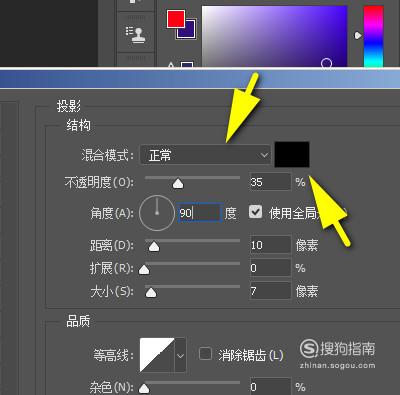Click the 杂色 noise value field
This screenshot has width=400, height=395.
pos(270,387)
